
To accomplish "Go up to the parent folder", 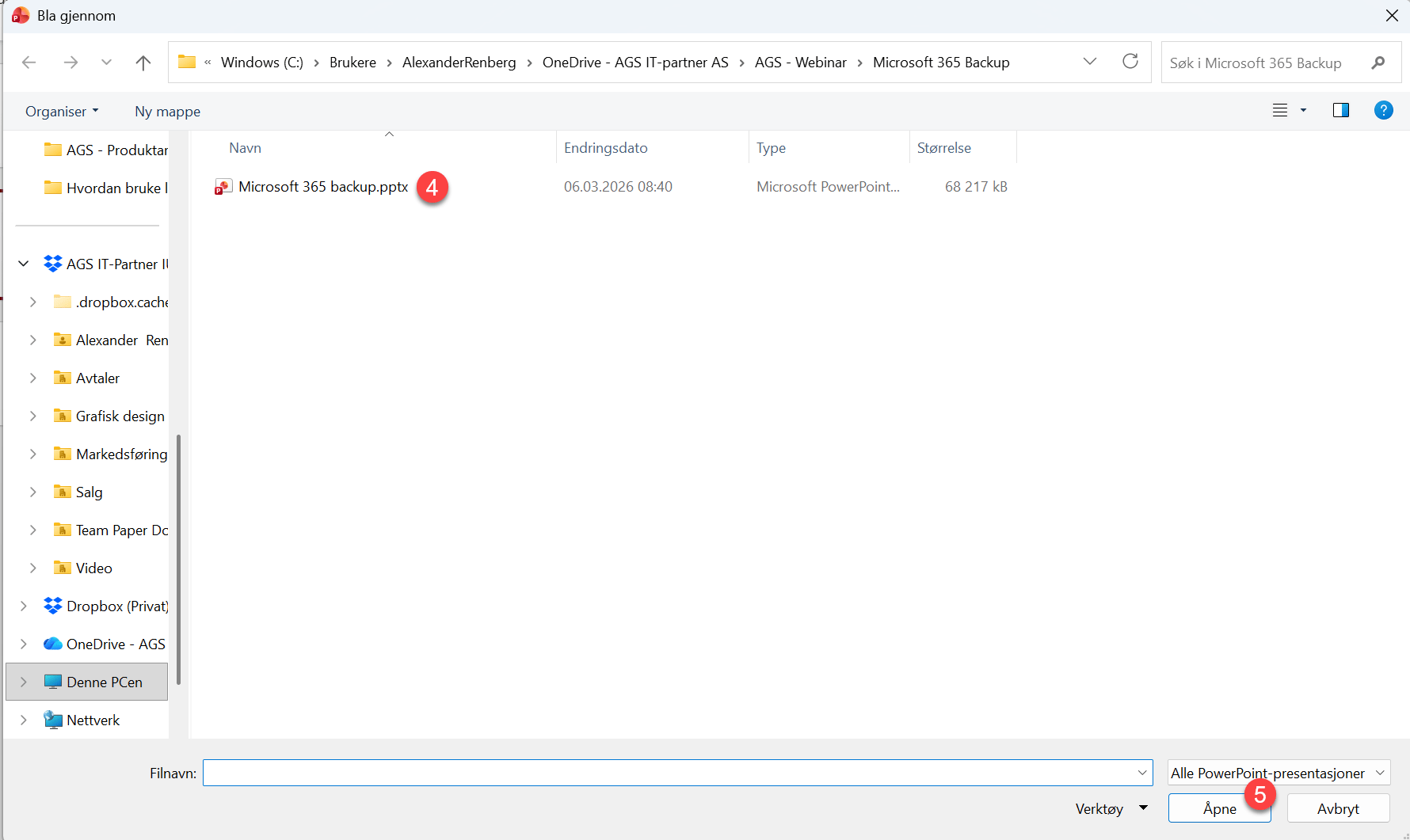I will [143, 62].
